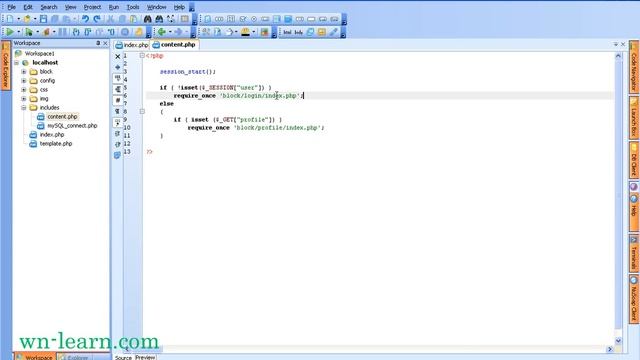Open the dropdown arrow next to New file
Viewport: 640px width, 360px height.
pos(18,19)
